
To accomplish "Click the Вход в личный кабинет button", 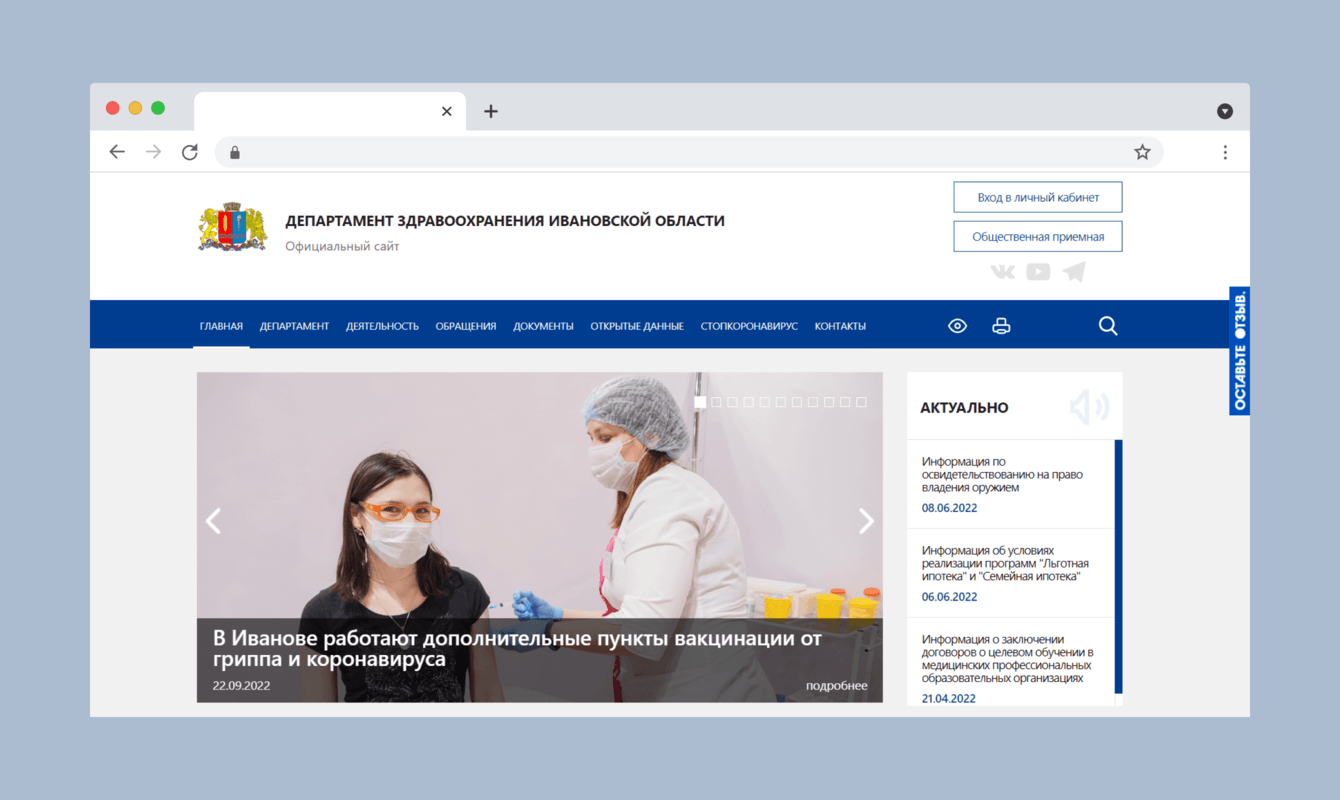I will click(x=1037, y=196).
